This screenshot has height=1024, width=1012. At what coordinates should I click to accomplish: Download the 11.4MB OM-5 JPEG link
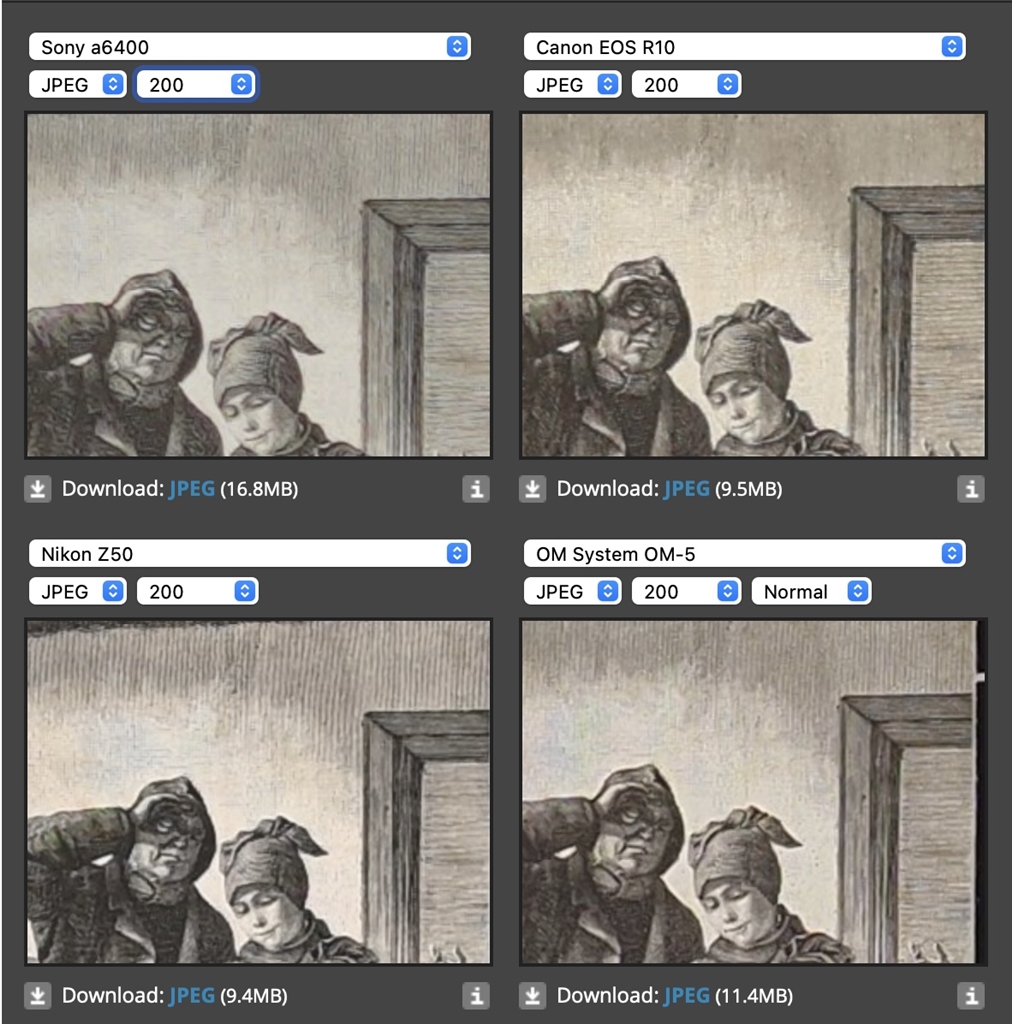point(687,995)
